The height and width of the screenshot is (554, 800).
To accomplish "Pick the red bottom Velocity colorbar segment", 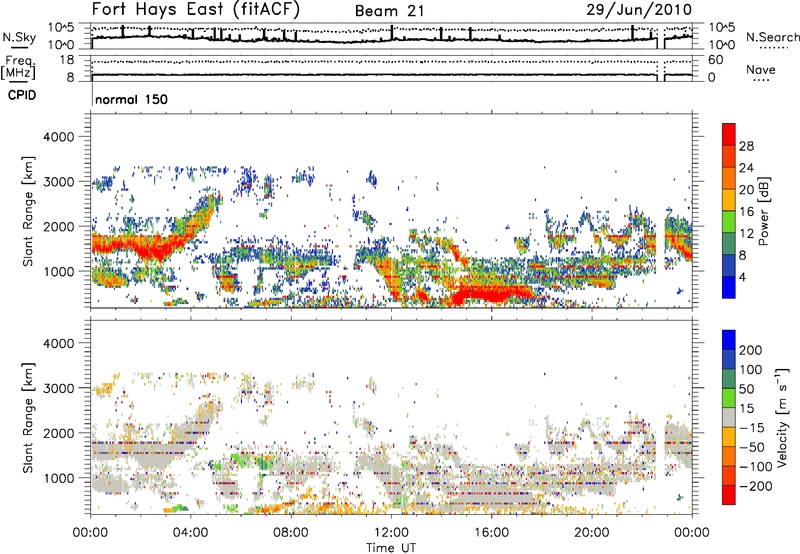I will click(729, 495).
